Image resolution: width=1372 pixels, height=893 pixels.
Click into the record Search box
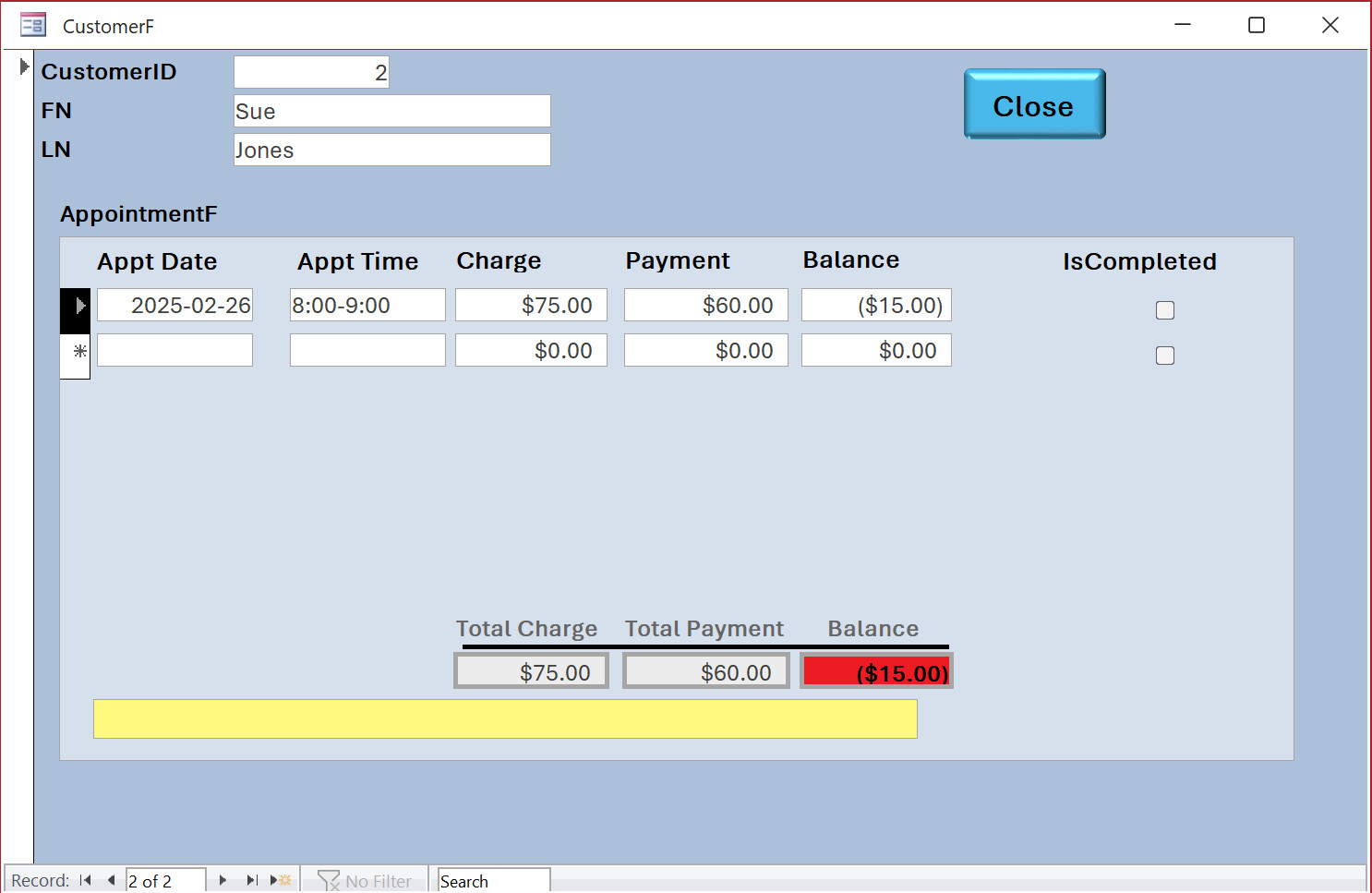493,881
